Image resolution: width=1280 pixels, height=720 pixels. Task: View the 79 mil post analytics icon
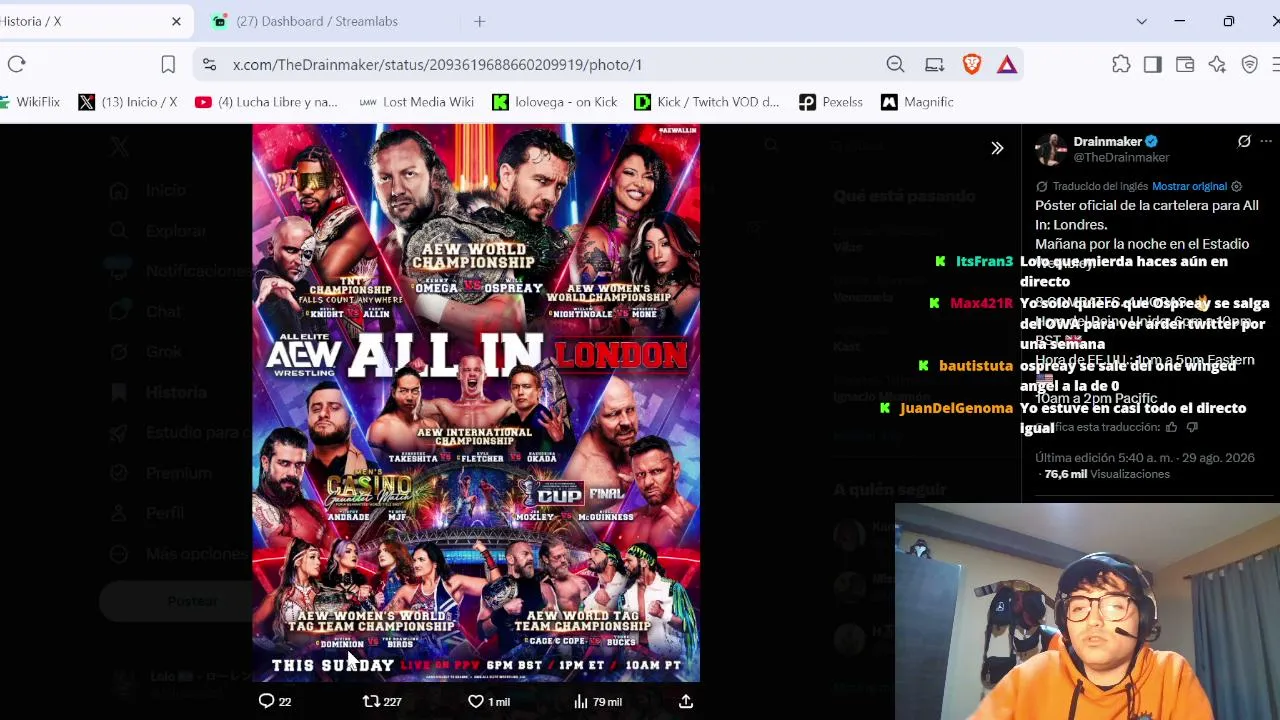coord(581,701)
